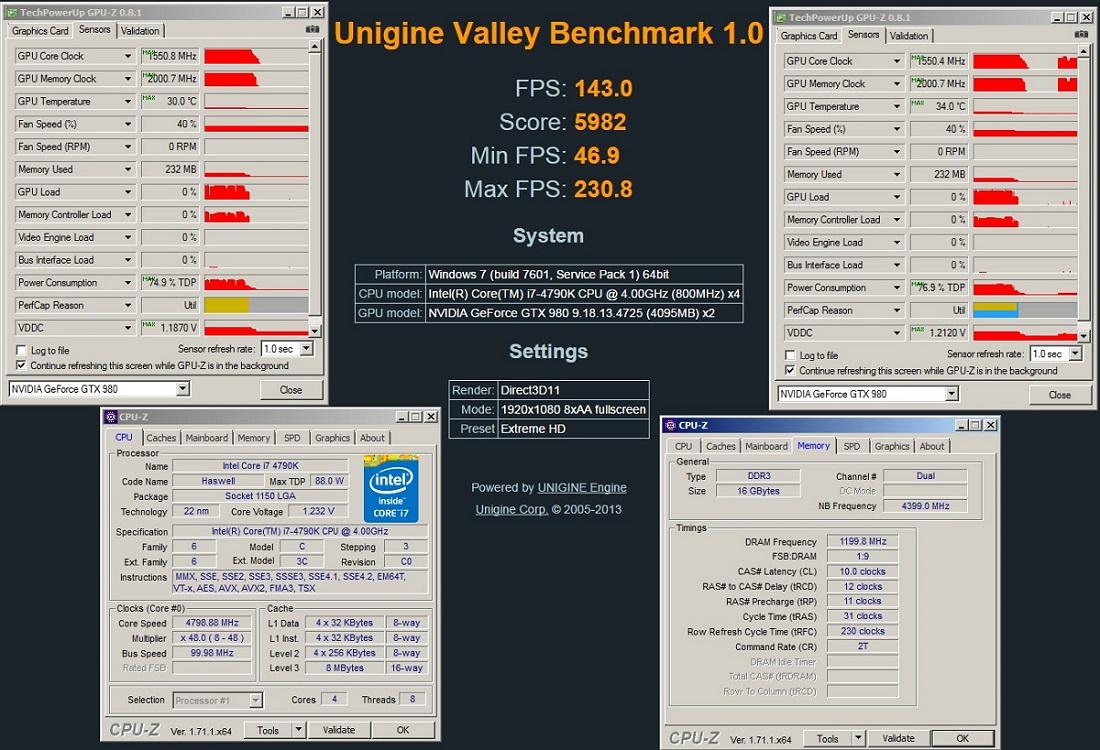This screenshot has height=750, width=1100.
Task: Open GPU selection dropdown in left GPU-Z
Action: [182, 389]
